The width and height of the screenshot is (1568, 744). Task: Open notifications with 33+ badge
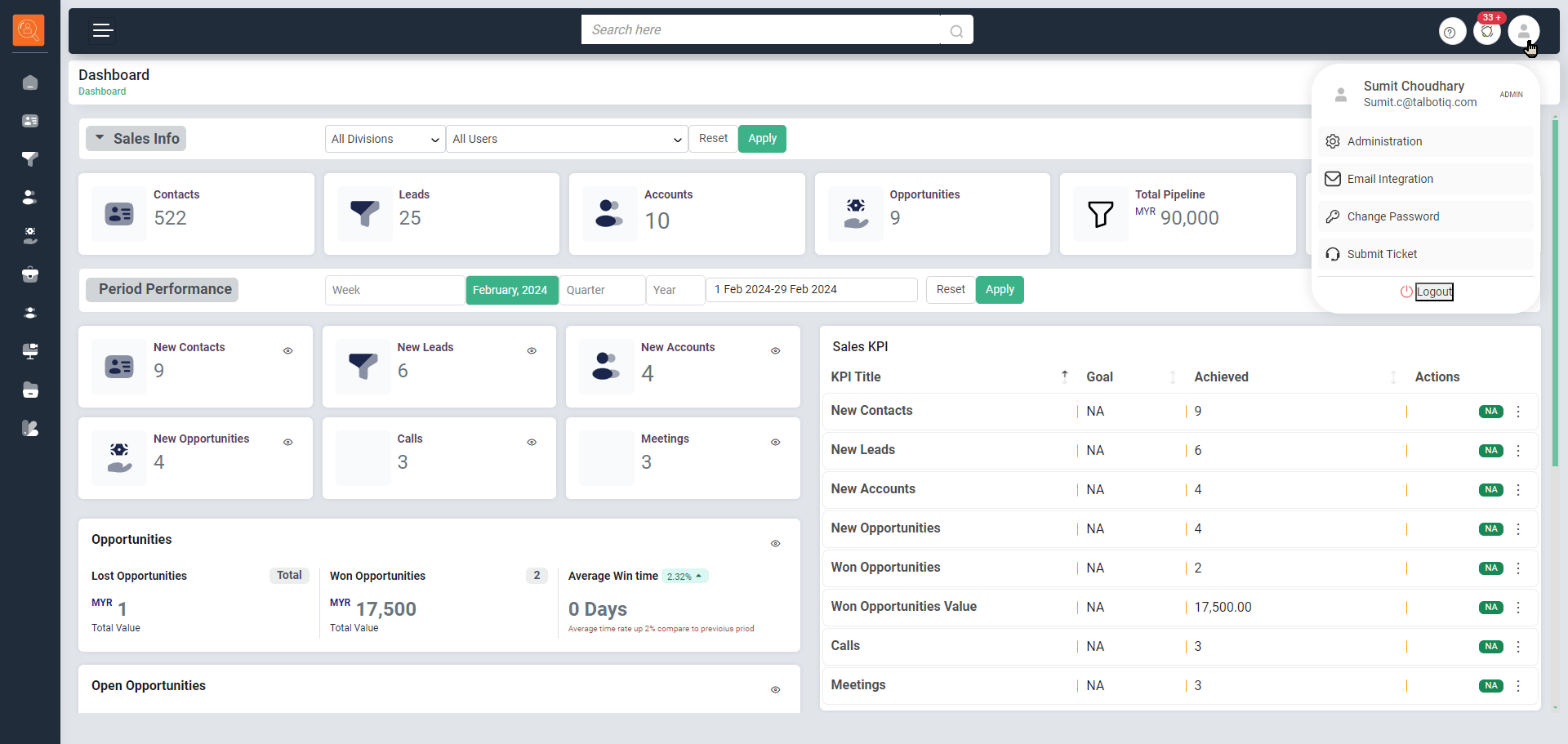tap(1487, 32)
